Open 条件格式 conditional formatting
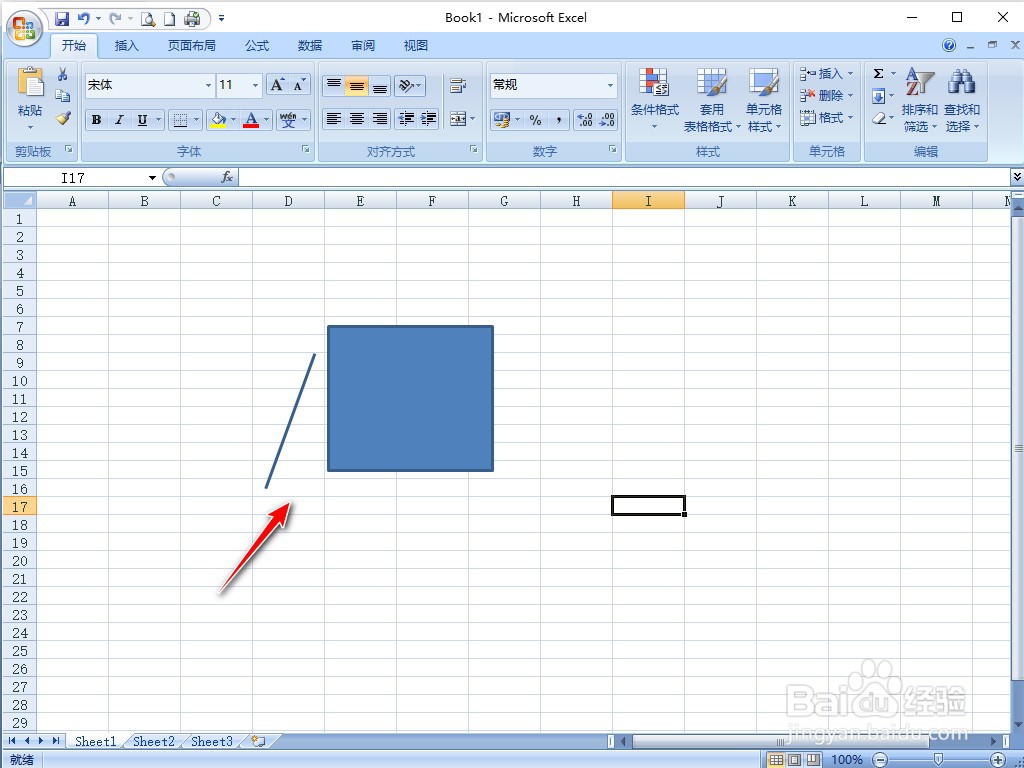Image resolution: width=1024 pixels, height=768 pixels. coord(654,97)
